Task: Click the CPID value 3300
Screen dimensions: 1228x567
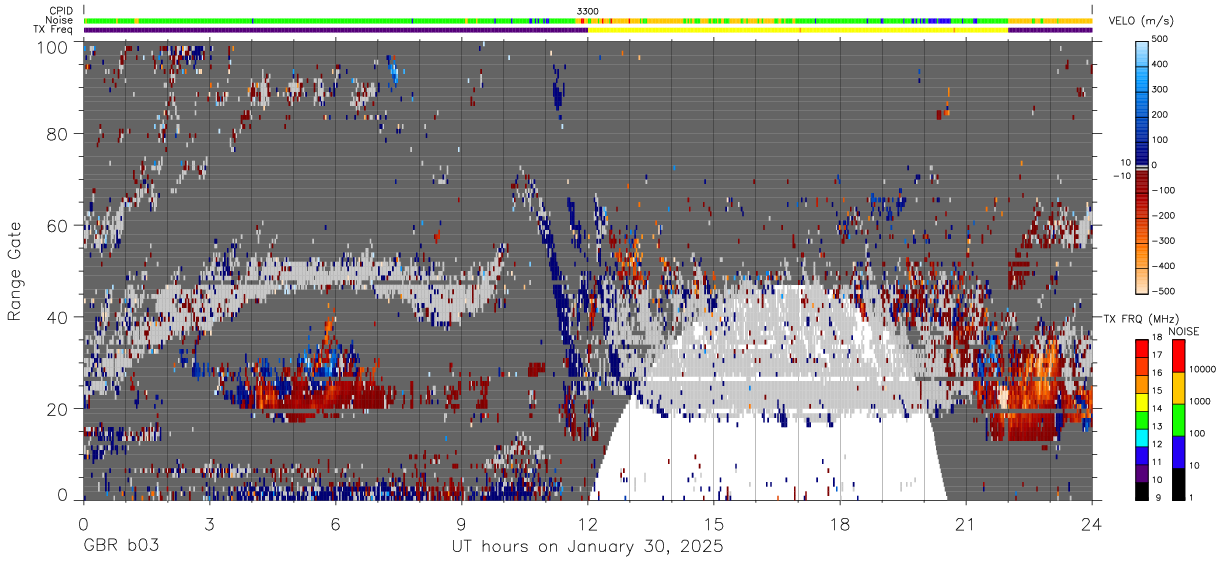Action: point(588,11)
